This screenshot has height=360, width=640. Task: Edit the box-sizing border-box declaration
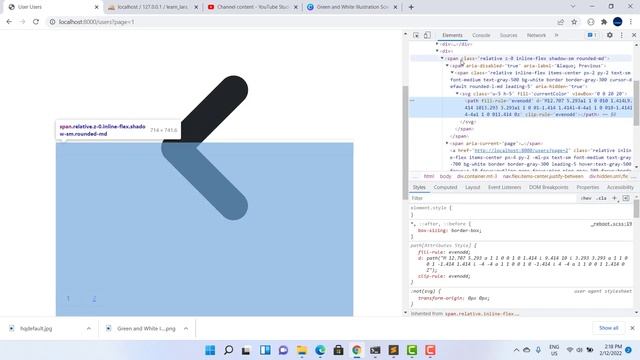450,231
